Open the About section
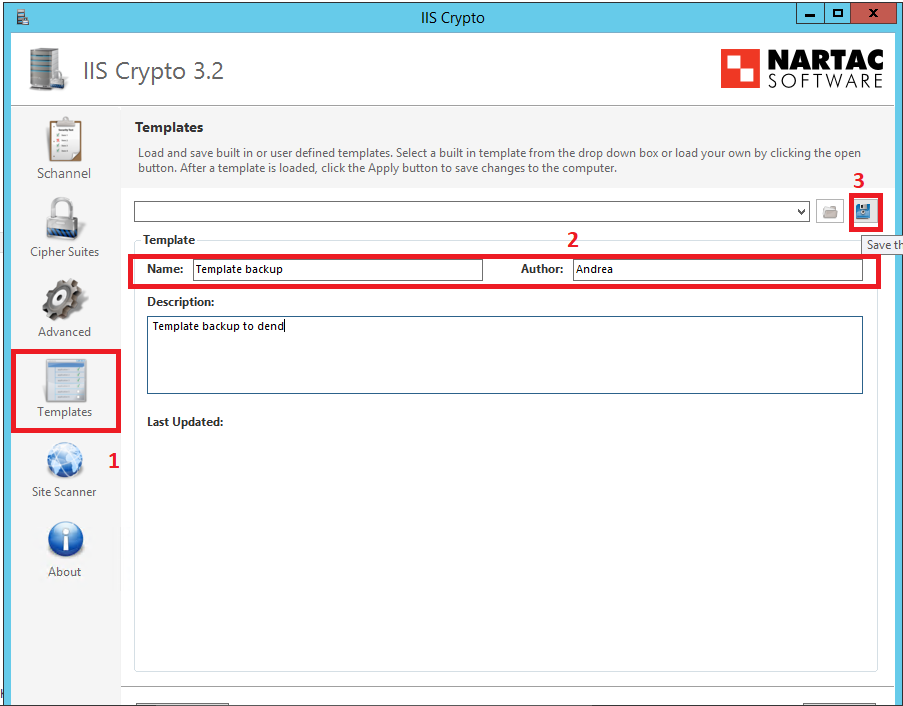Image resolution: width=903 pixels, height=706 pixels. point(64,549)
